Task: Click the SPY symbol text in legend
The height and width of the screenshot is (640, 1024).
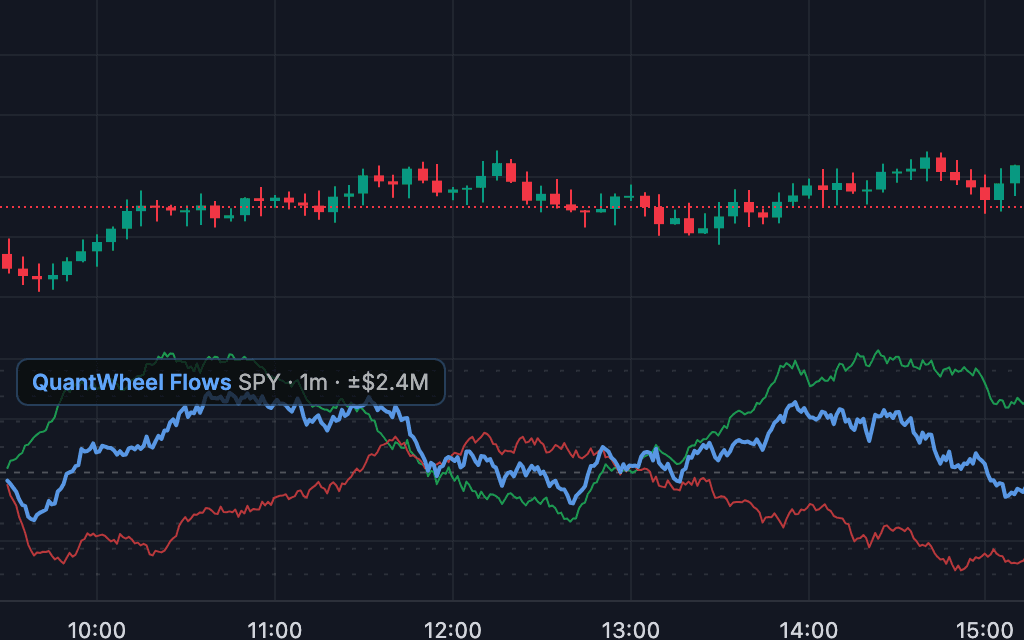Action: tap(259, 382)
